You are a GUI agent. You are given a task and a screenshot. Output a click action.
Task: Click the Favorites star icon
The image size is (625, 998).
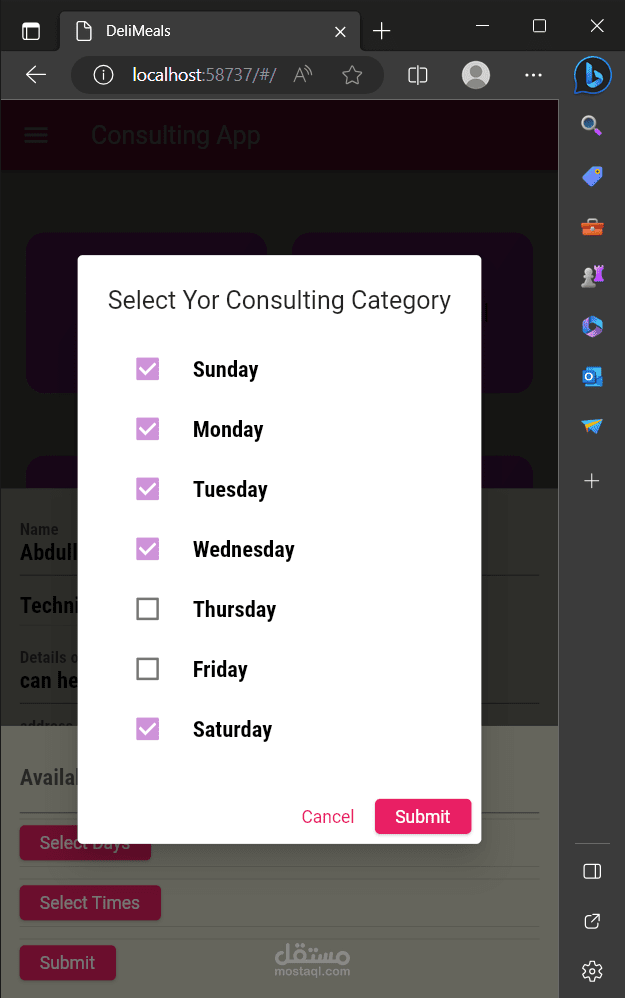352,75
